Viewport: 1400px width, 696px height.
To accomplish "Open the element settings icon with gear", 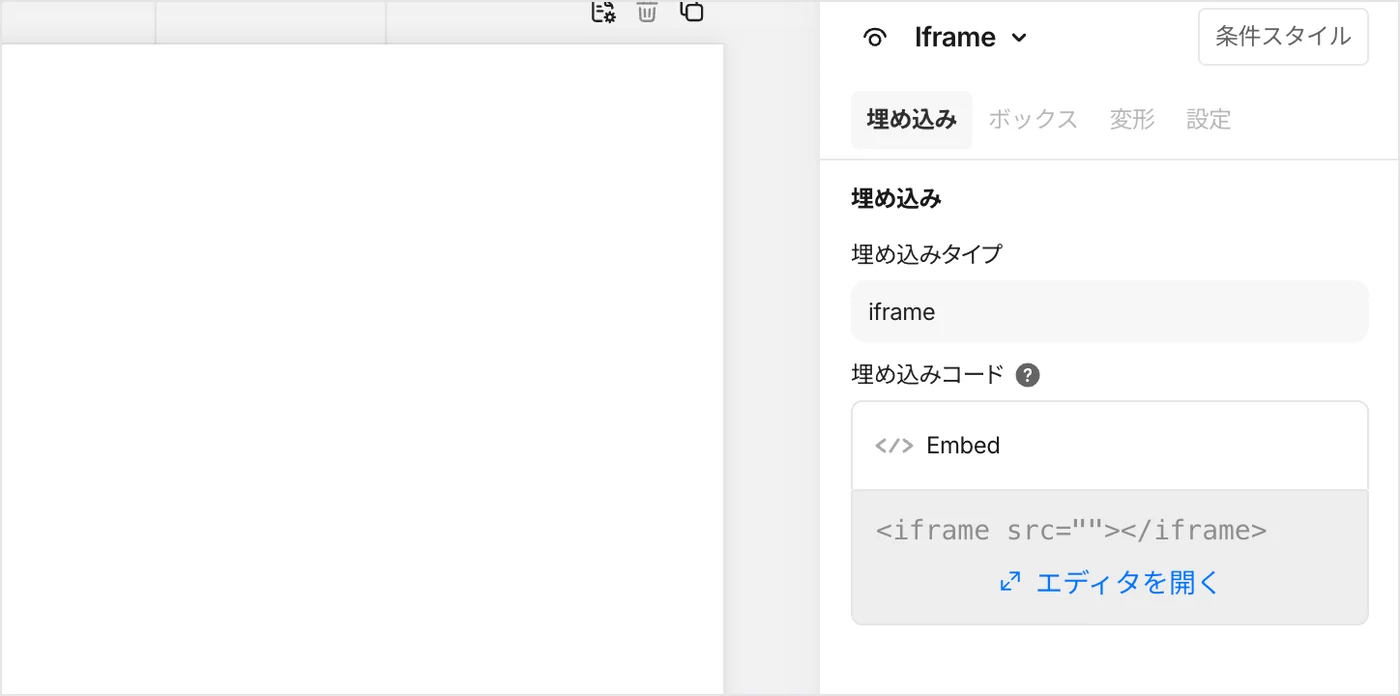I will pyautogui.click(x=603, y=11).
